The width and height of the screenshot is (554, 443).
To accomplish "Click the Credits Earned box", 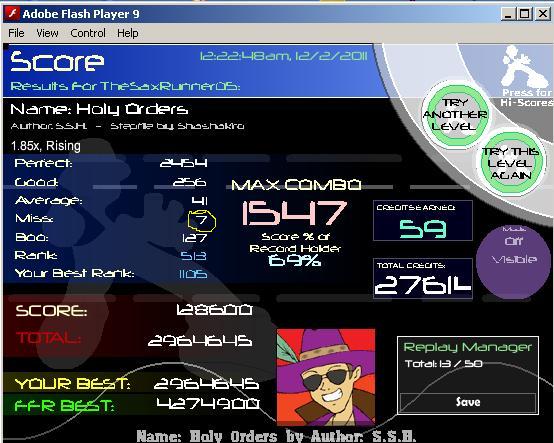I will pyautogui.click(x=423, y=221).
